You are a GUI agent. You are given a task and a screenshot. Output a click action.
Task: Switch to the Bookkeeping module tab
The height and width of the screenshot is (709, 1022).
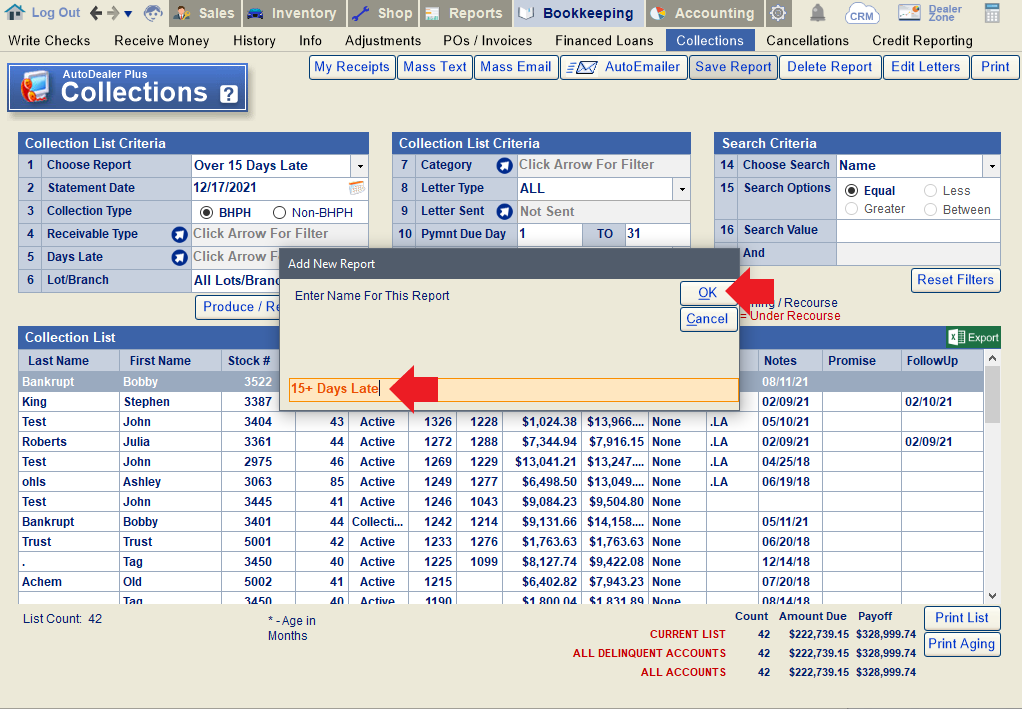tap(579, 13)
